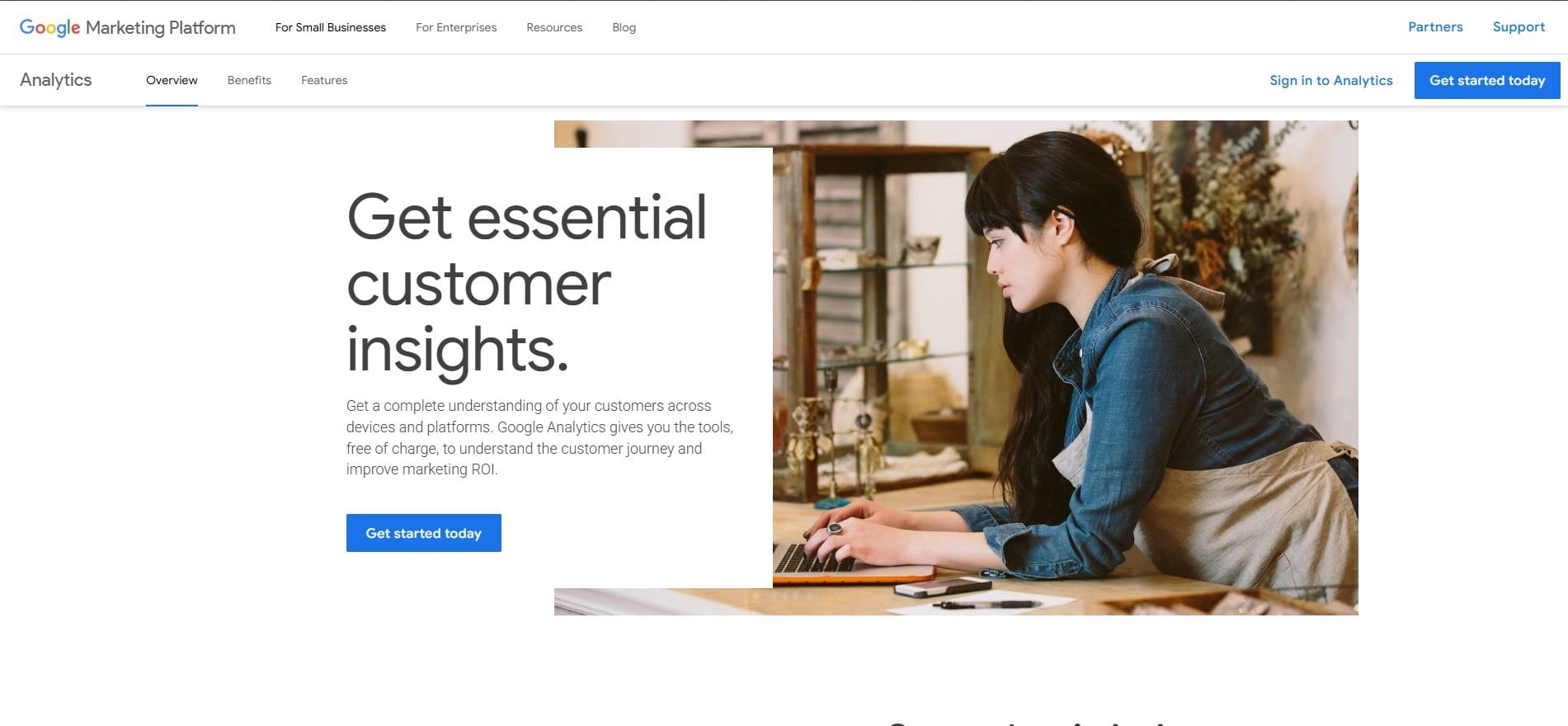Screen dimensions: 1568x726
Task: Click the Analytics product title
Action: click(x=56, y=80)
